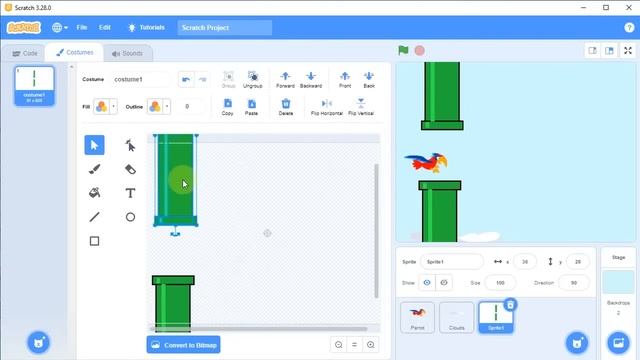
Task: Click the Ungroup icon
Action: 253,80
